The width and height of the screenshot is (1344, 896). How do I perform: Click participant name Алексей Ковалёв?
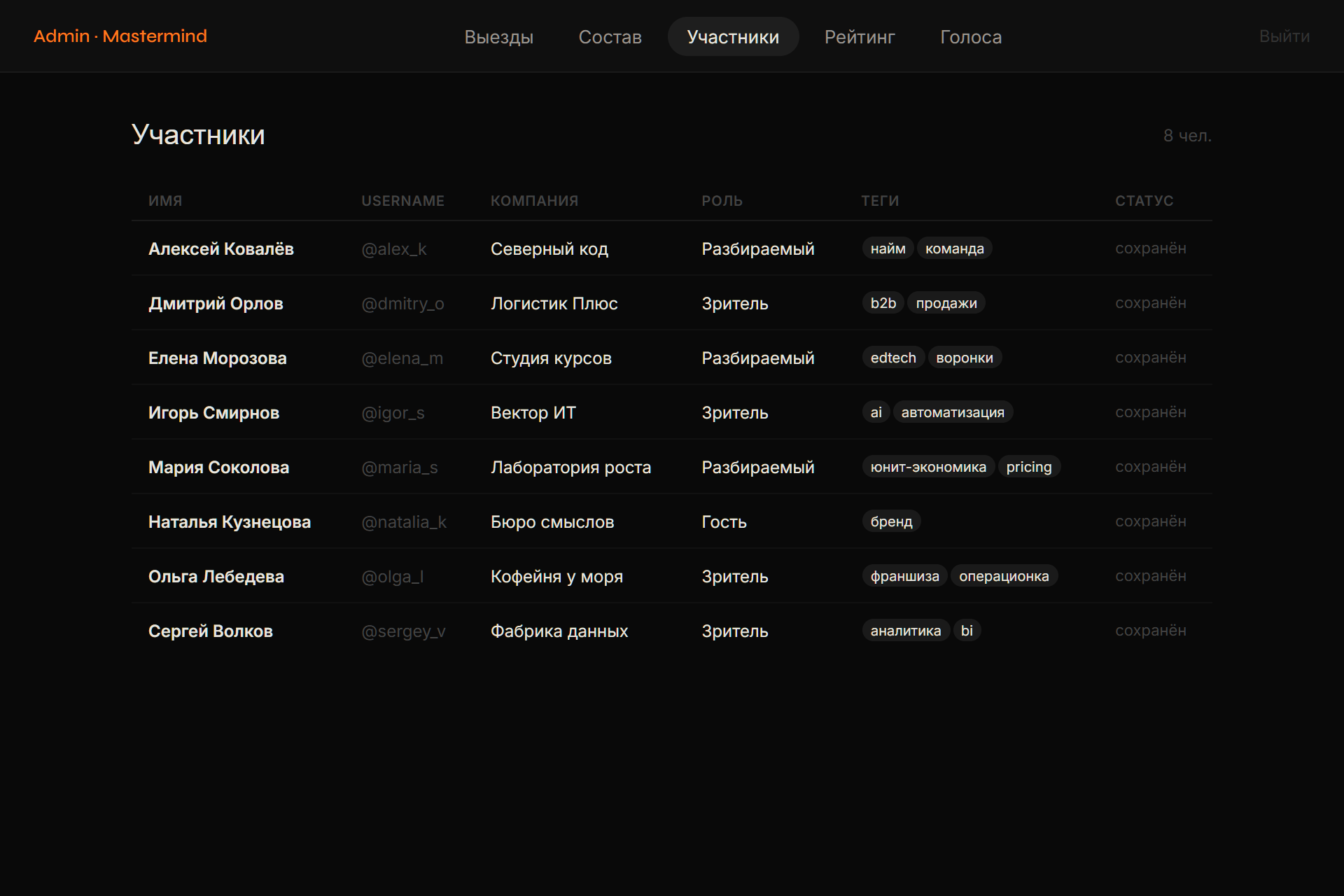pos(221,248)
